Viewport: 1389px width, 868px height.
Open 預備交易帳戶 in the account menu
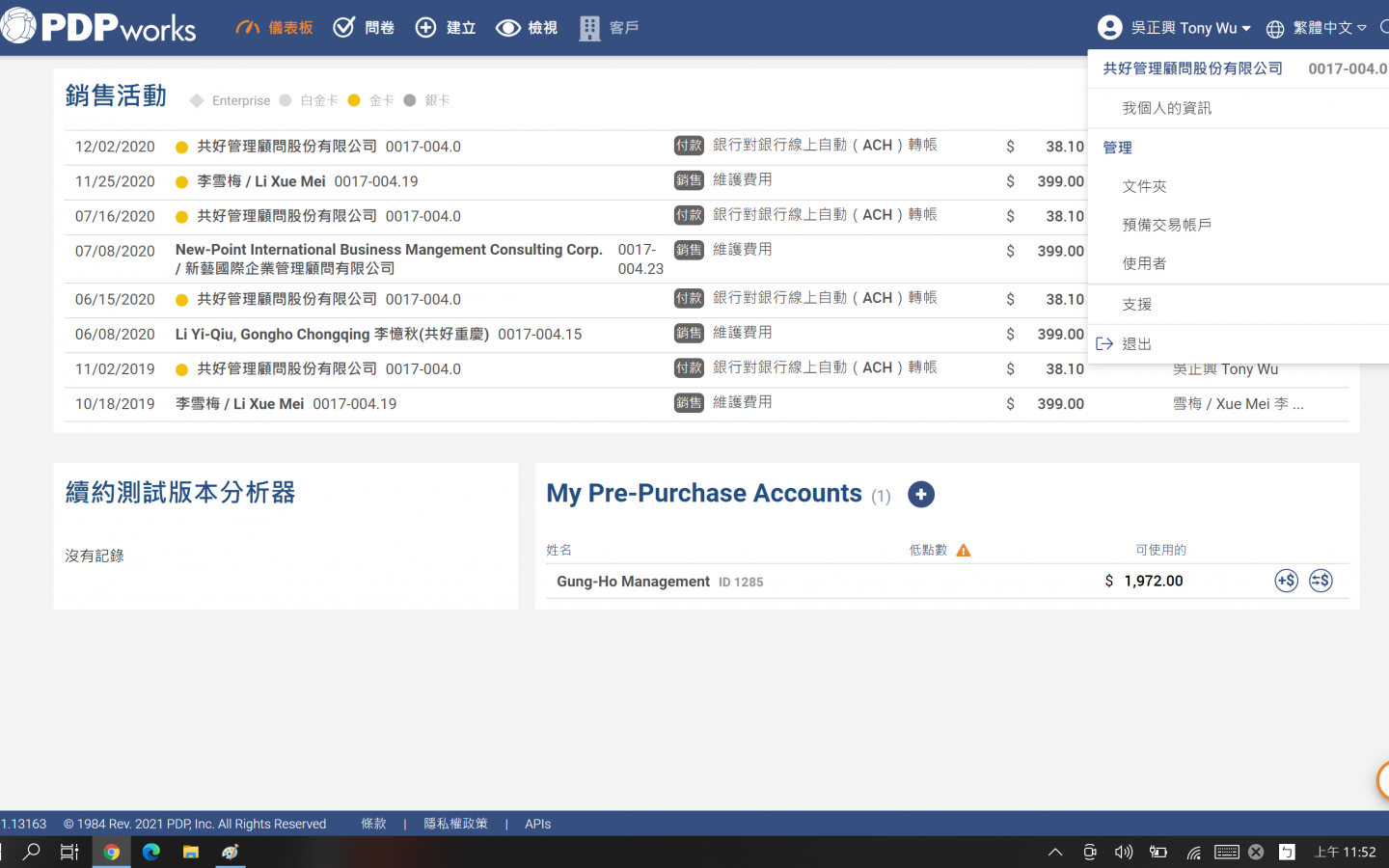pyautogui.click(x=1167, y=225)
